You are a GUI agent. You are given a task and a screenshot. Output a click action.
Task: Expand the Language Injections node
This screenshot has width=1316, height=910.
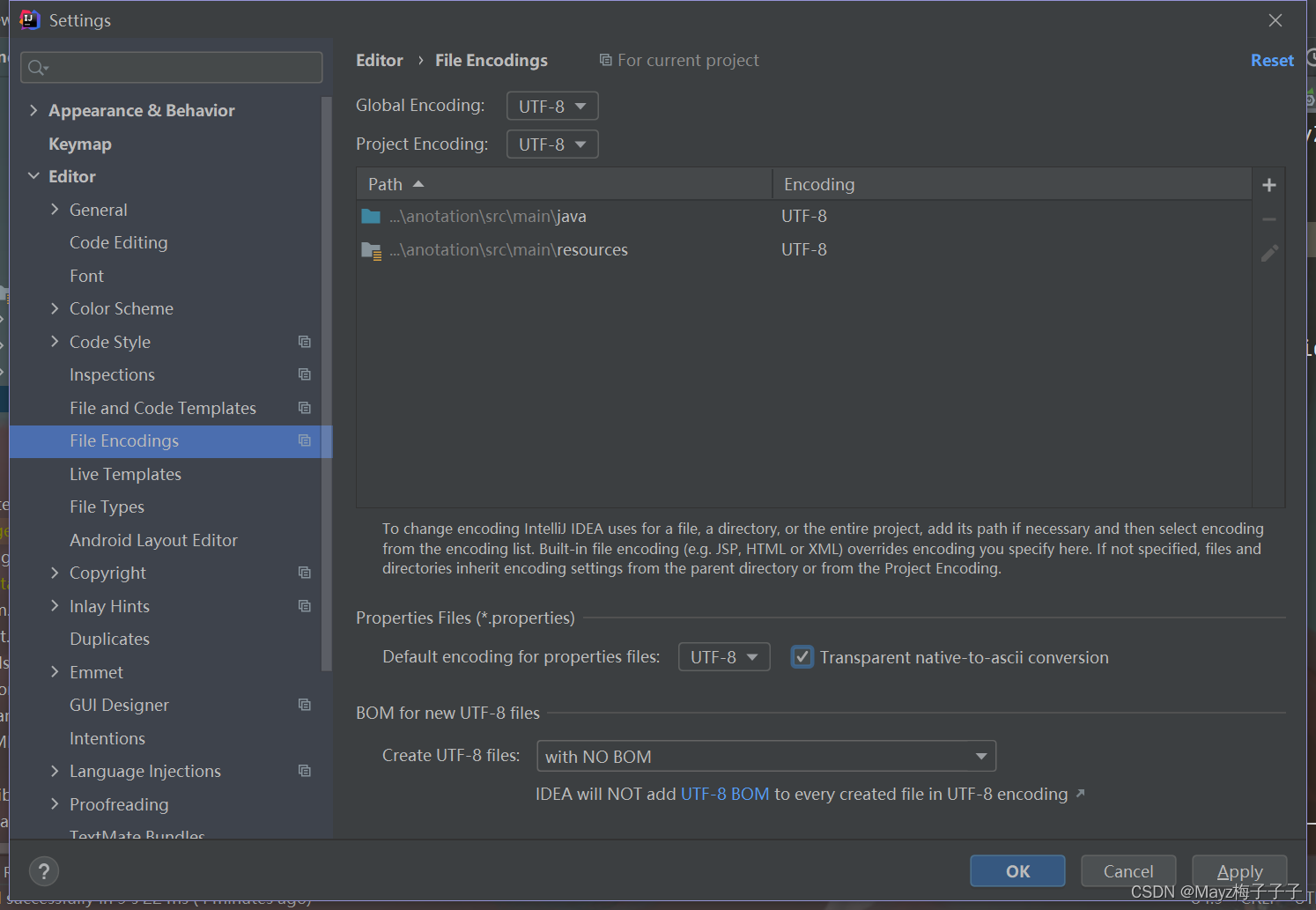pos(55,771)
